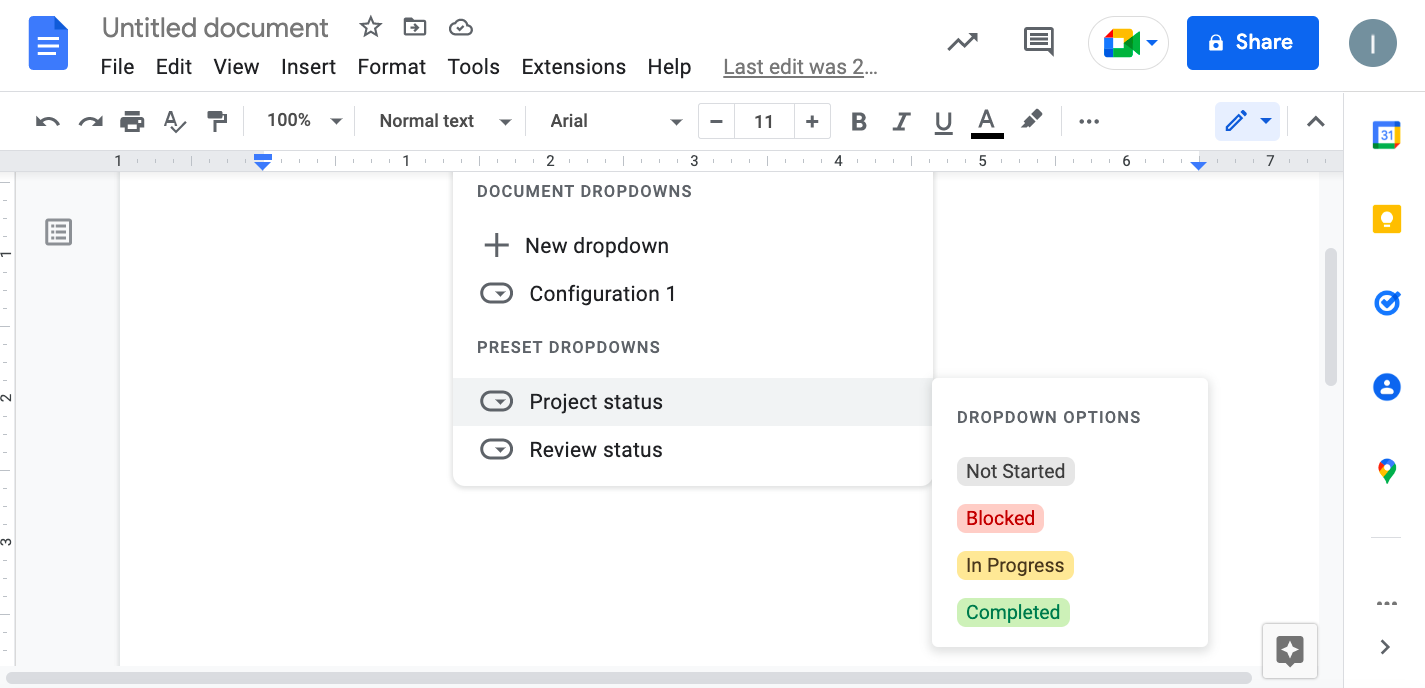Toggle bold formatting
Viewport: 1425px width, 688px height.
858,121
